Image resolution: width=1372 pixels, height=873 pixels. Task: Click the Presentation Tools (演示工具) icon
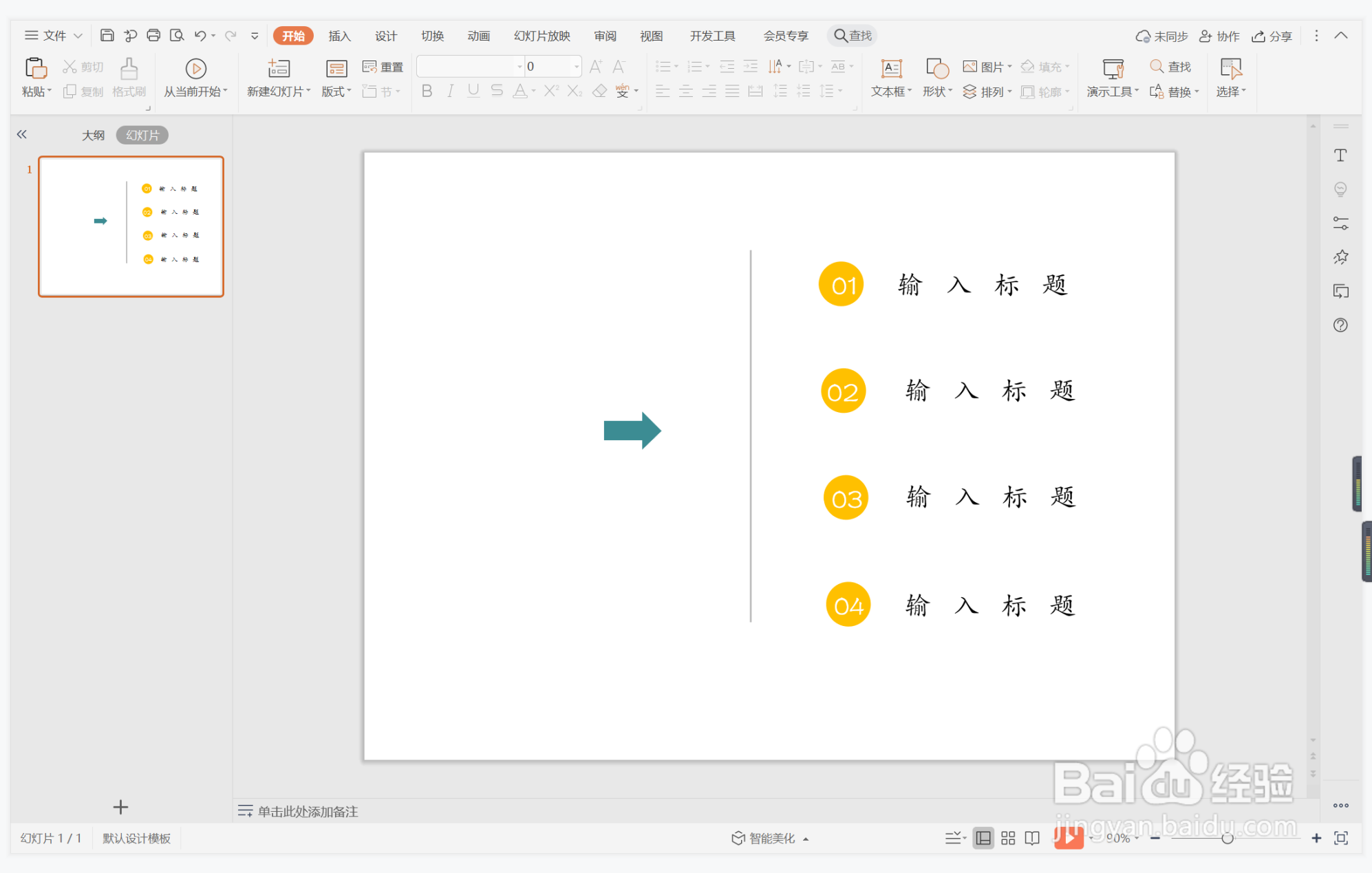click(x=1112, y=69)
